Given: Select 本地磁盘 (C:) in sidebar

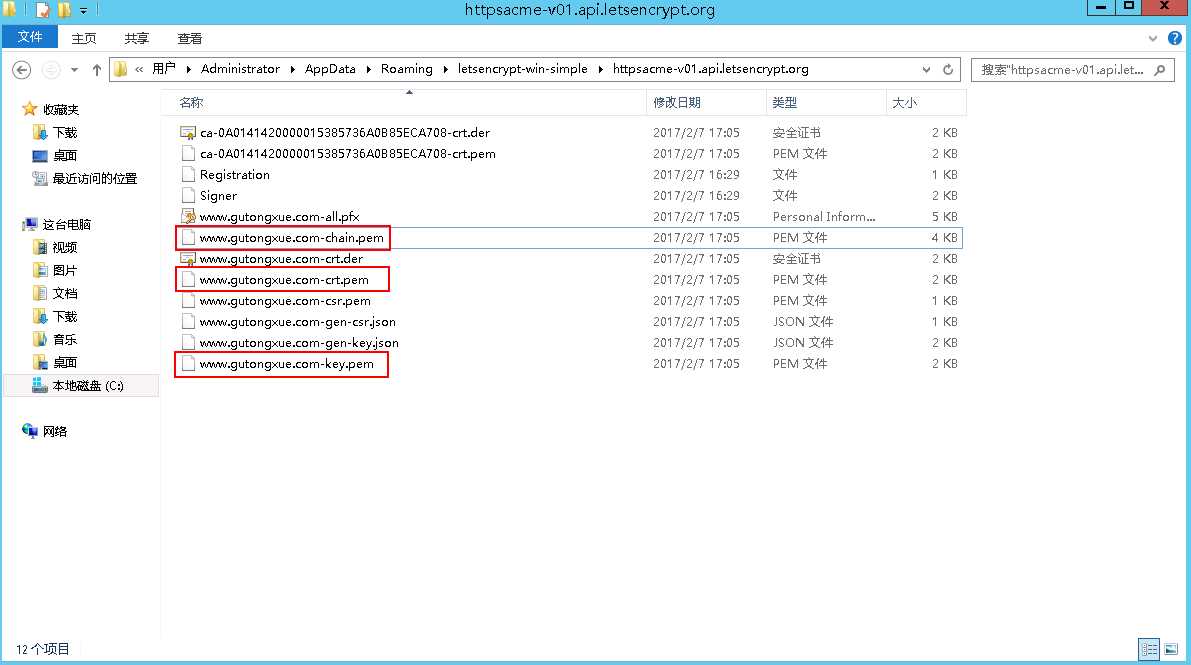Looking at the screenshot, I should (87, 385).
